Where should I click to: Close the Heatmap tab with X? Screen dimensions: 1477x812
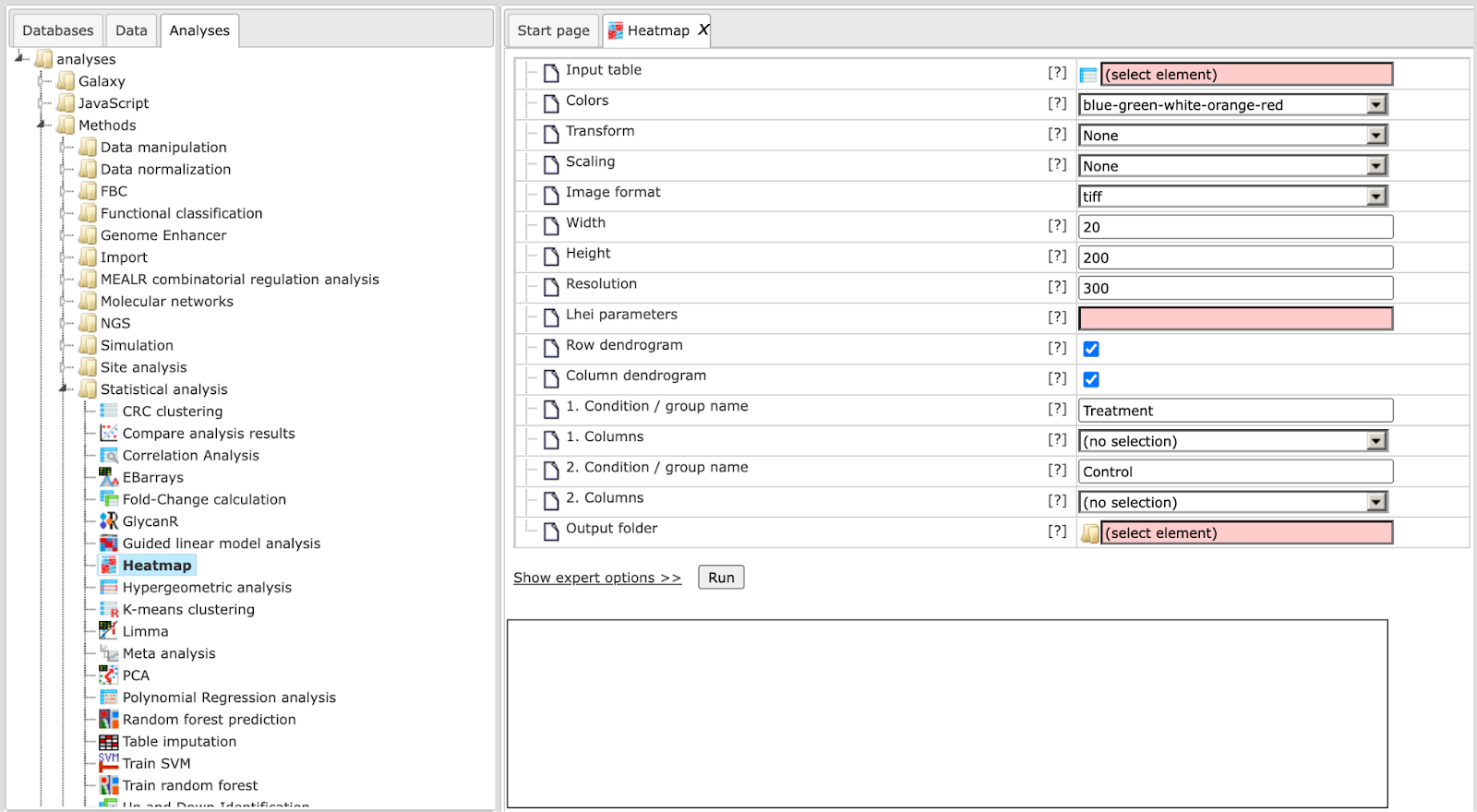point(703,30)
